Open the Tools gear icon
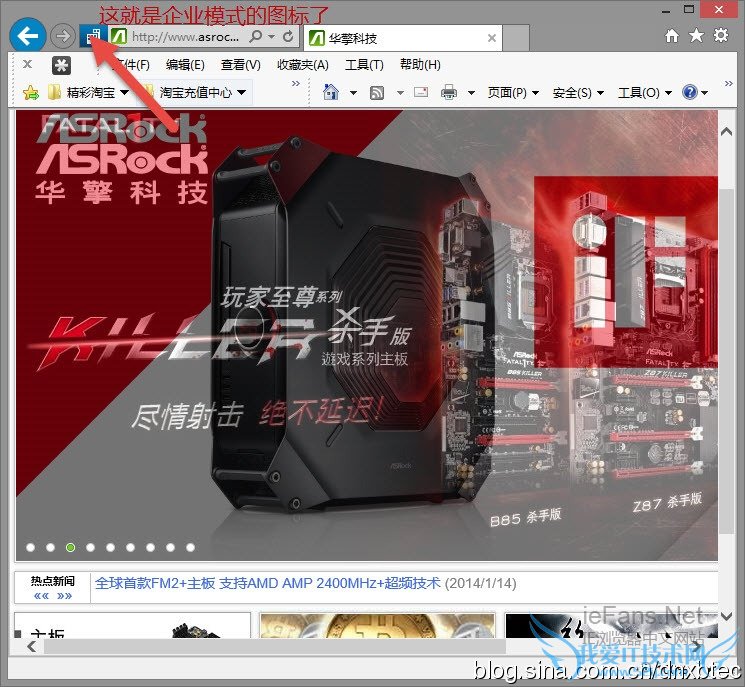 (721, 35)
